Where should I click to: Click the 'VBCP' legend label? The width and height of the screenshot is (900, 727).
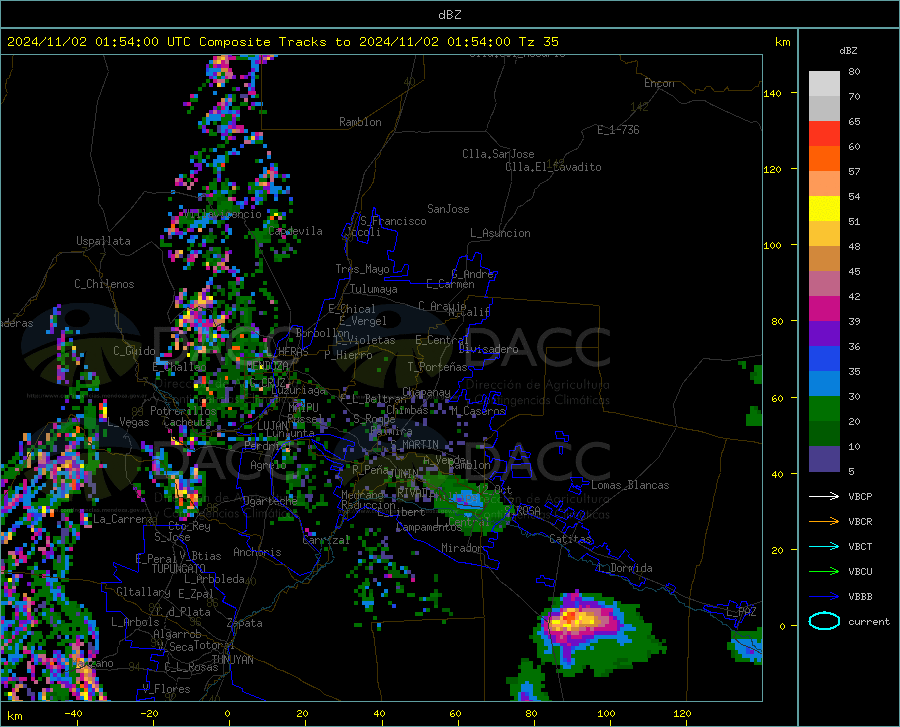pos(860,496)
